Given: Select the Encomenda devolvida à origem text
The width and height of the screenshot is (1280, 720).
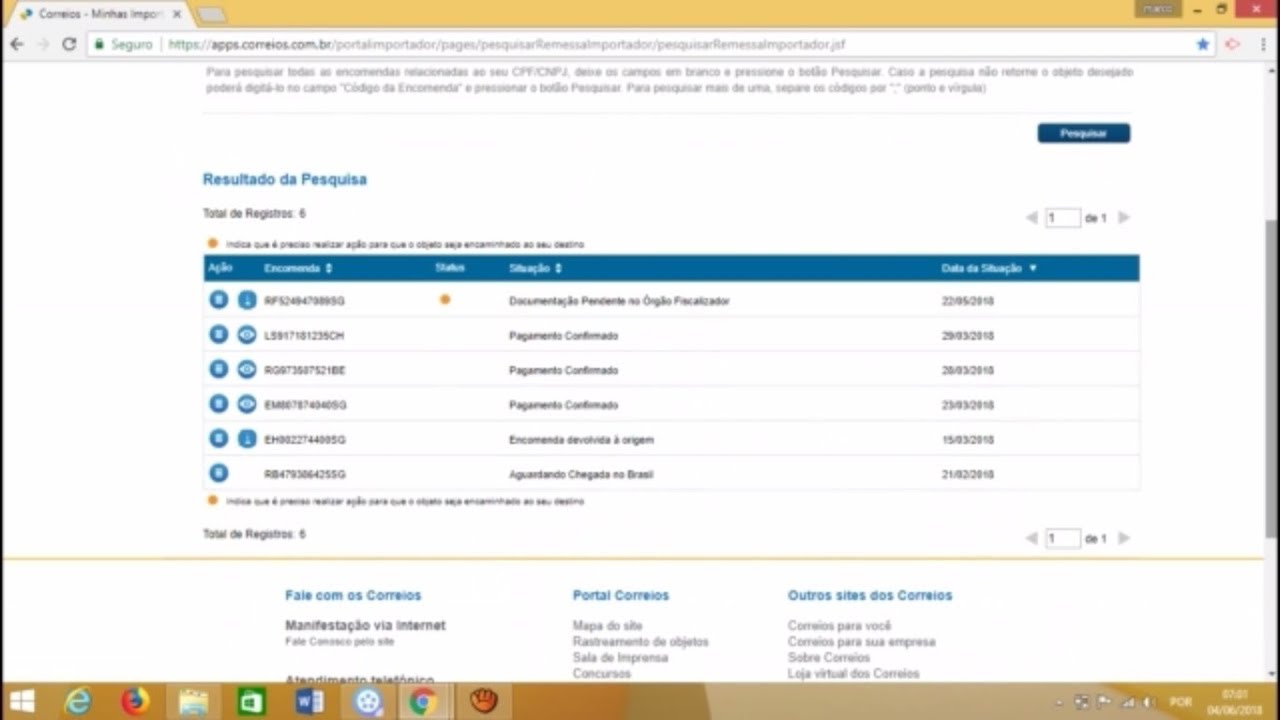Looking at the screenshot, I should coord(581,440).
